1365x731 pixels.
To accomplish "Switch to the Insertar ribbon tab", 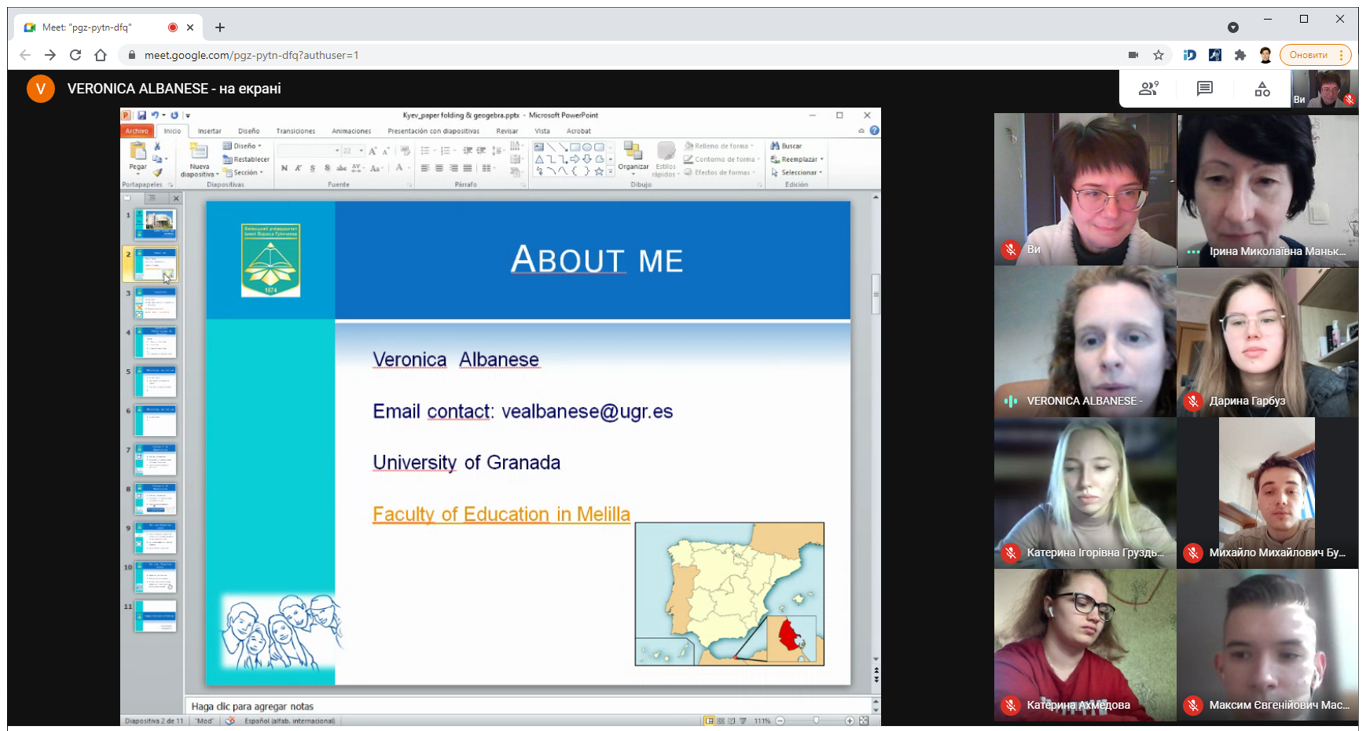I will pos(209,131).
